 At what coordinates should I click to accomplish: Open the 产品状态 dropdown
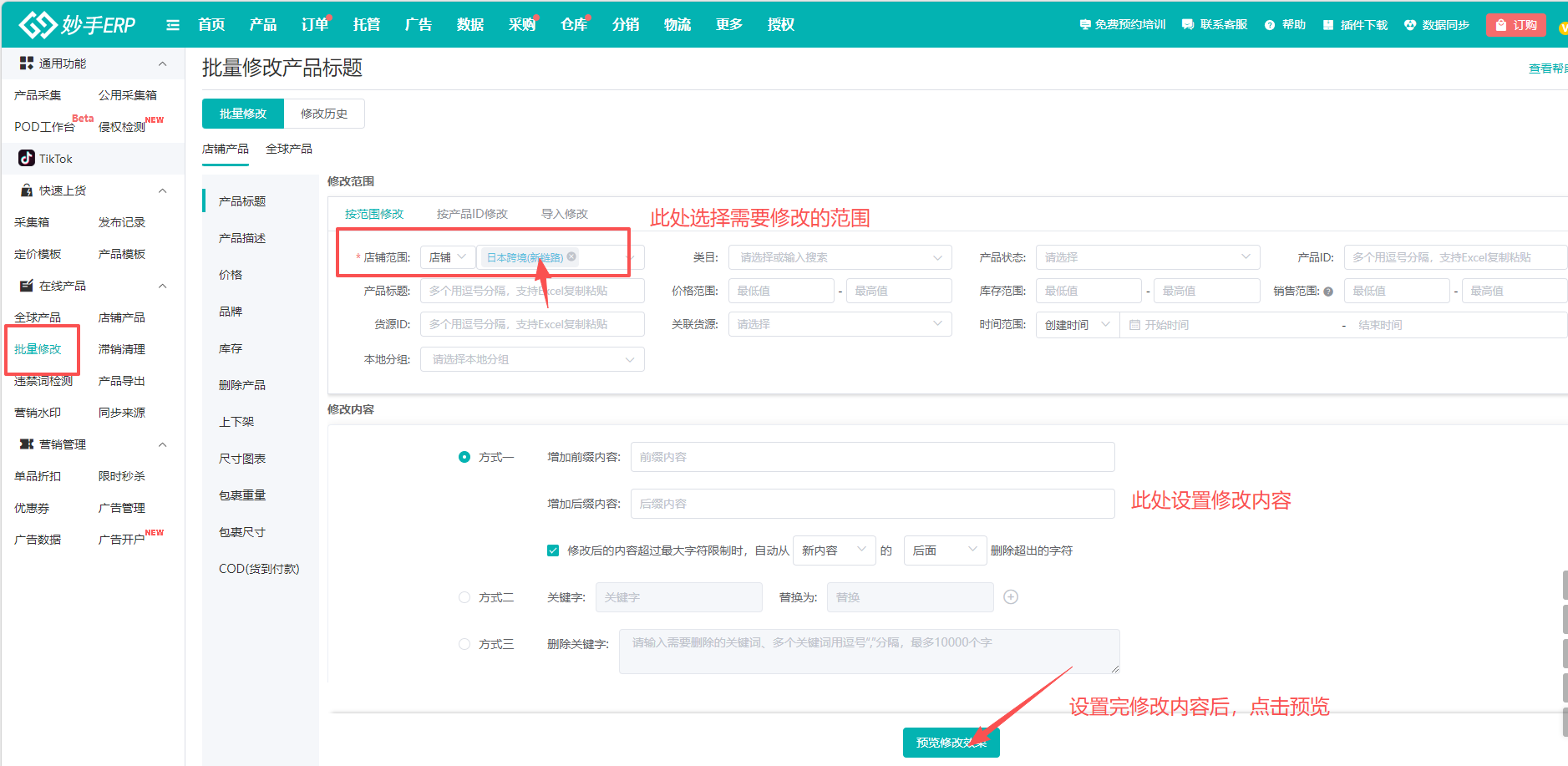coord(1147,256)
